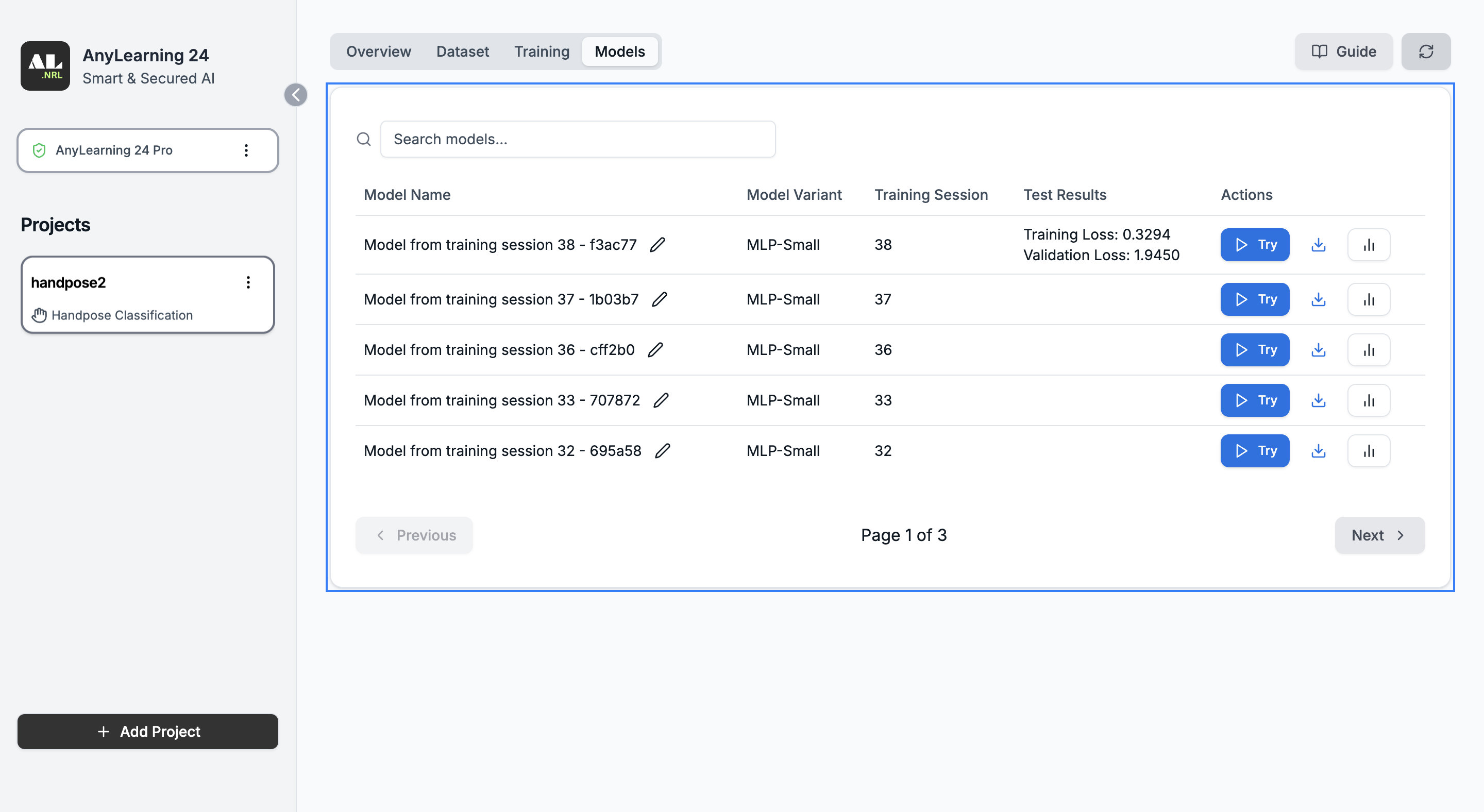Focus the Search models input field
Image resolution: width=1484 pixels, height=812 pixels.
(x=577, y=139)
